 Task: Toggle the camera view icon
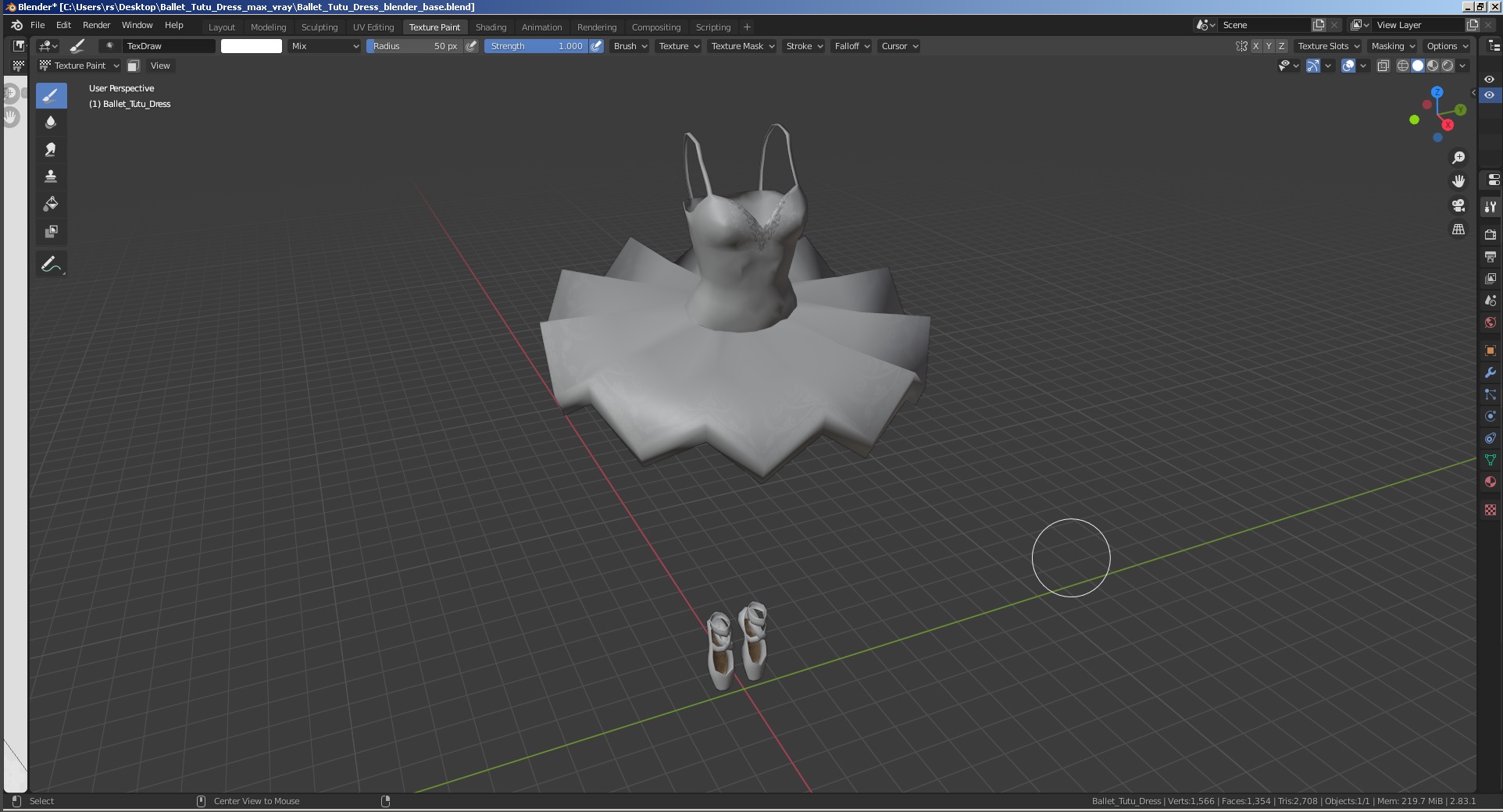[x=1458, y=205]
